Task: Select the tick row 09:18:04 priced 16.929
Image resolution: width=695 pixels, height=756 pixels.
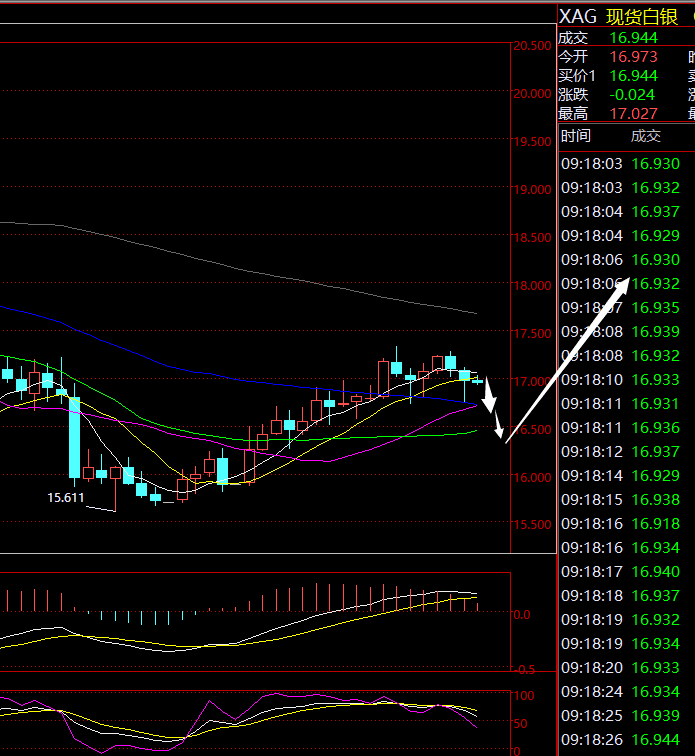Action: coord(620,236)
